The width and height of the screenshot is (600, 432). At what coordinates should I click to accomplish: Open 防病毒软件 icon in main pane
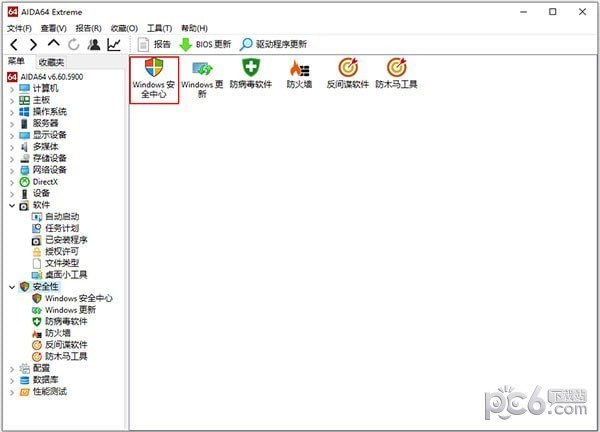pos(251,73)
